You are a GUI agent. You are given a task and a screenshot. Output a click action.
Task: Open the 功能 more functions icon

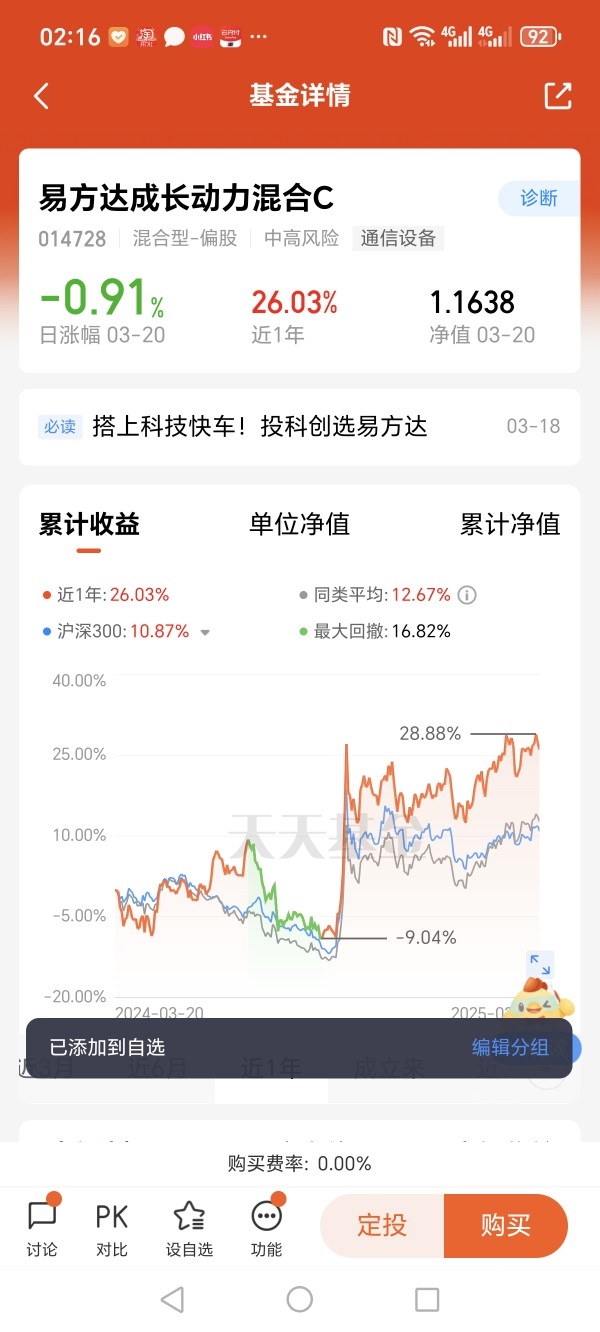click(267, 1227)
